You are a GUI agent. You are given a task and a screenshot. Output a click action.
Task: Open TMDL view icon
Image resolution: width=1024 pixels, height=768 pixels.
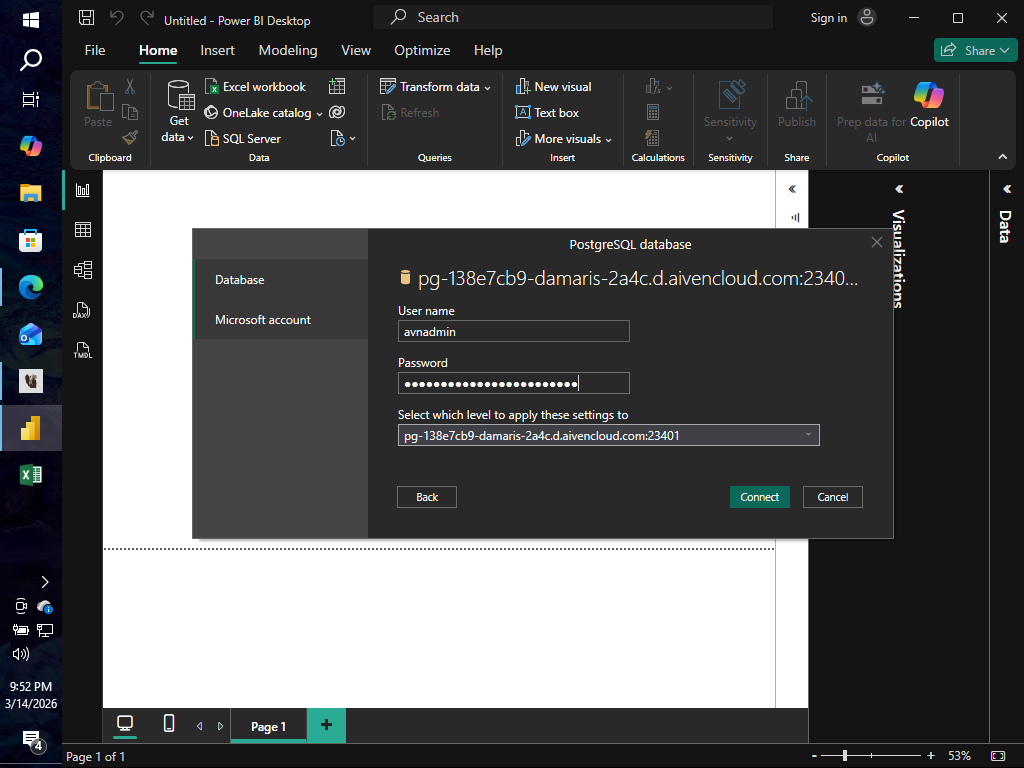tap(82, 350)
